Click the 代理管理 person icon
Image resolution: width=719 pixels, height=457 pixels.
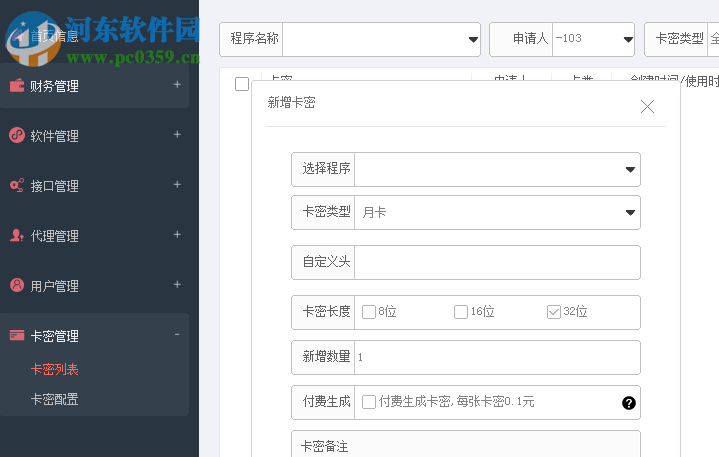[17, 235]
